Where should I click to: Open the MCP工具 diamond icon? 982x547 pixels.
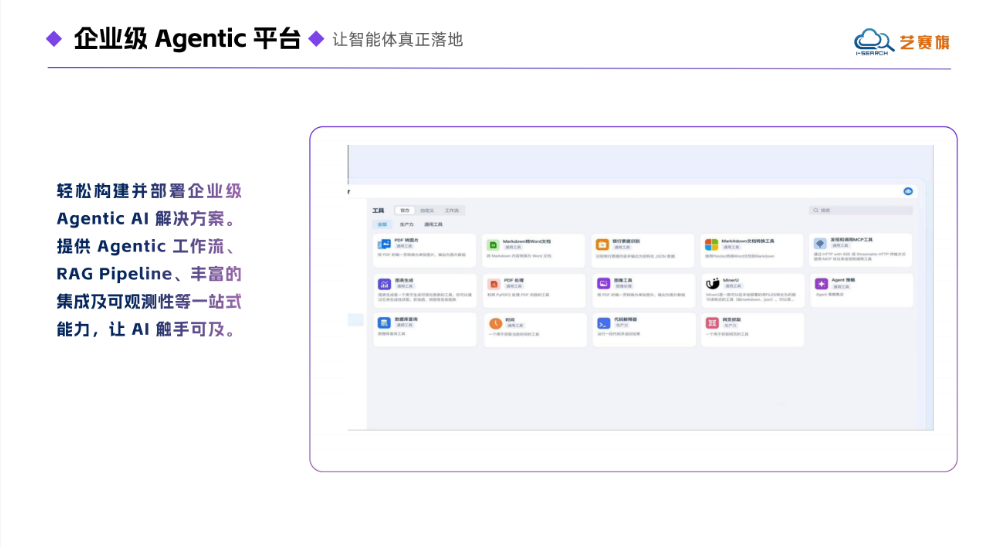coord(820,244)
